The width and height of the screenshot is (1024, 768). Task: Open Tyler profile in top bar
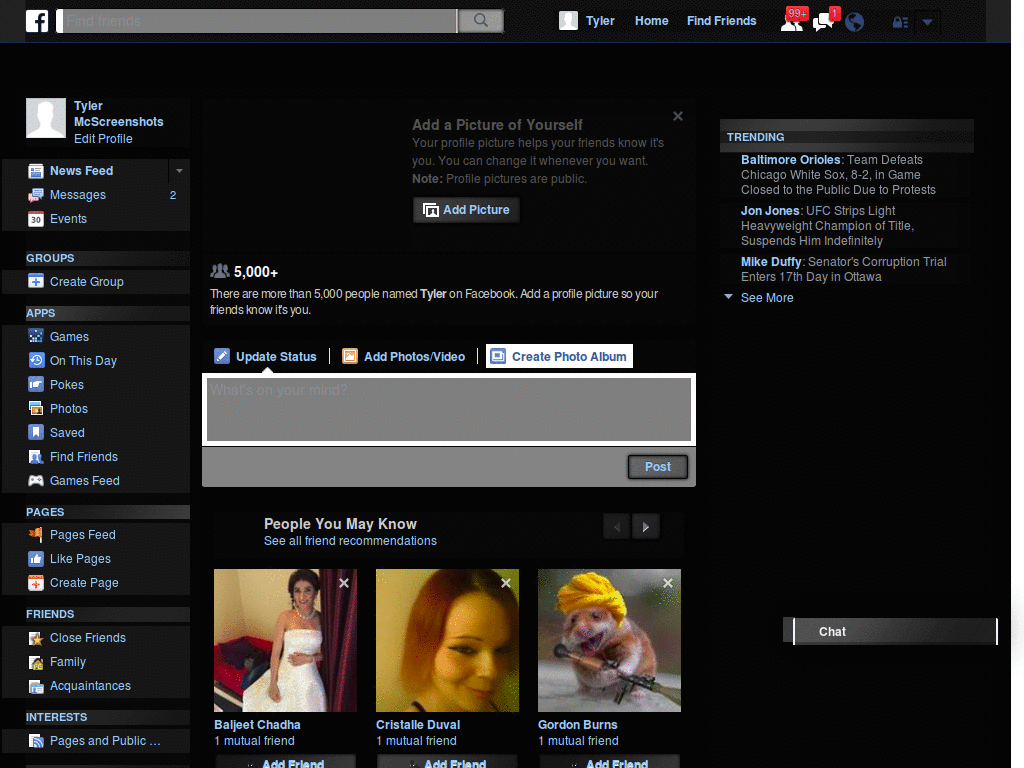point(587,21)
